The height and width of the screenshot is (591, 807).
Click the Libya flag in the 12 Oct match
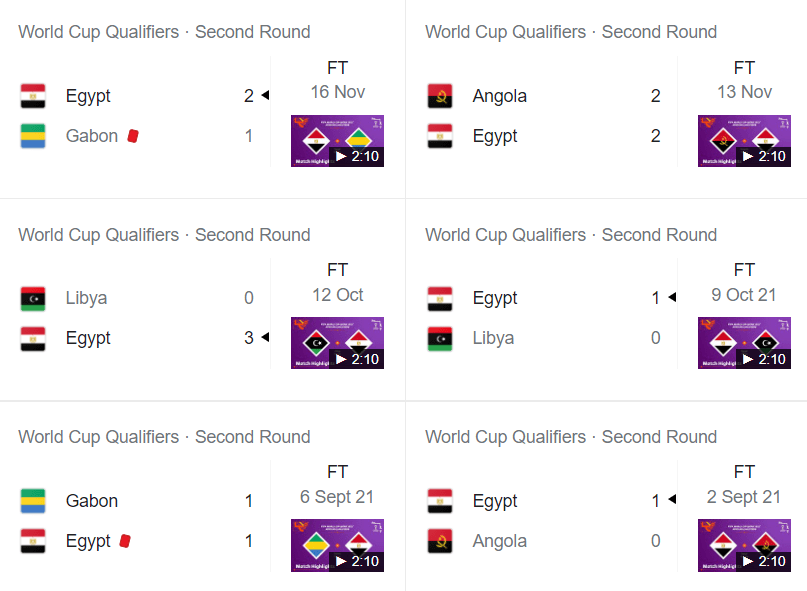pyautogui.click(x=33, y=299)
